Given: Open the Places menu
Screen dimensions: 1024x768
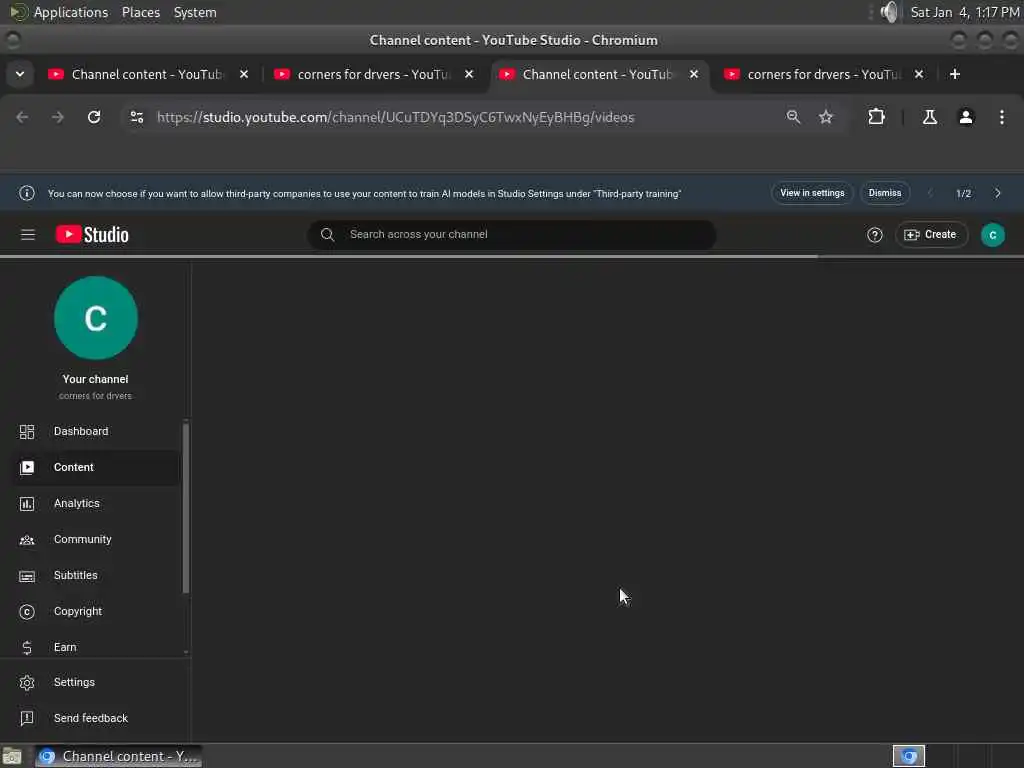Looking at the screenshot, I should [x=141, y=12].
